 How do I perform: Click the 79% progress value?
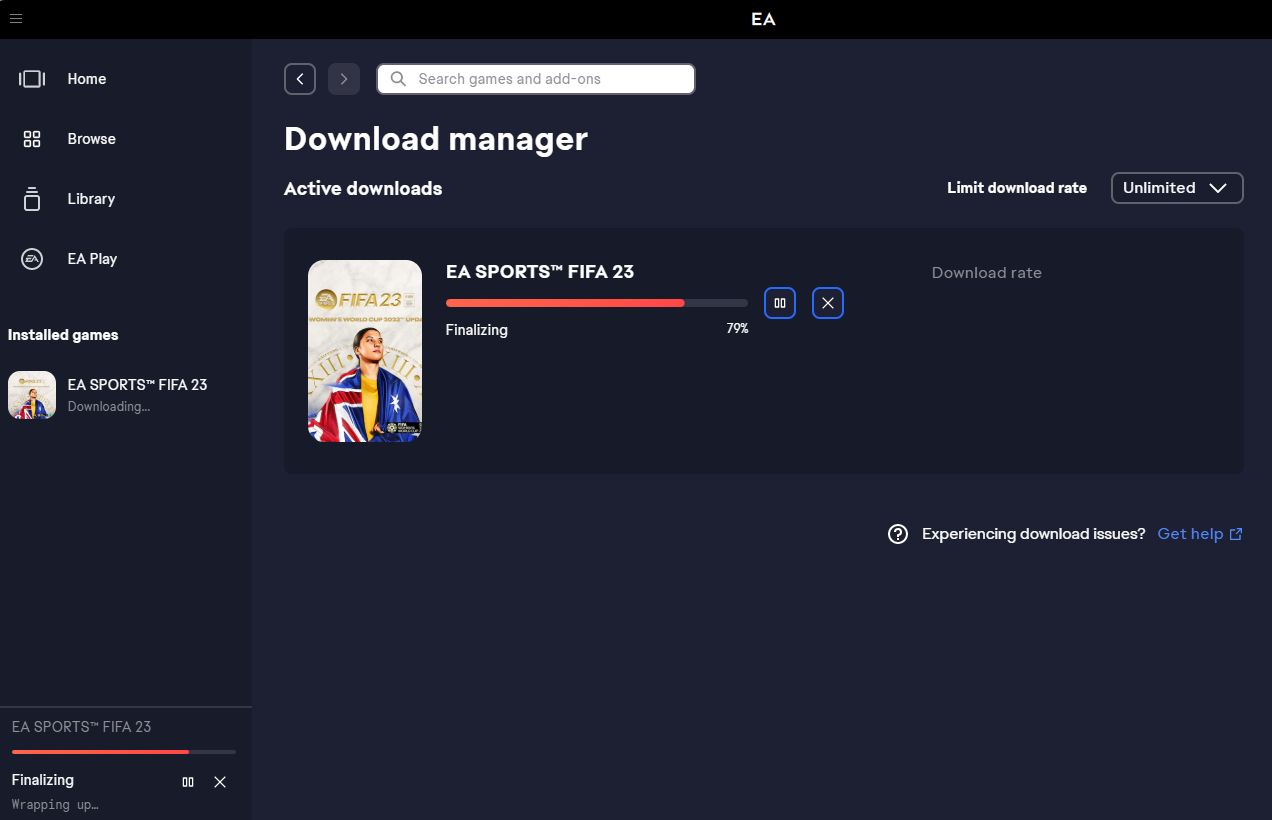point(737,328)
